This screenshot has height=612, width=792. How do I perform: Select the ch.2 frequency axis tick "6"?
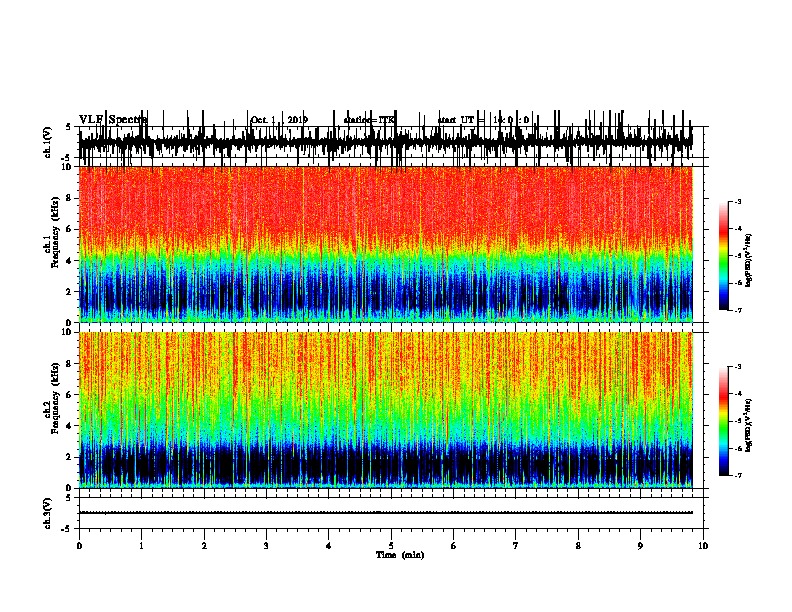(70, 395)
